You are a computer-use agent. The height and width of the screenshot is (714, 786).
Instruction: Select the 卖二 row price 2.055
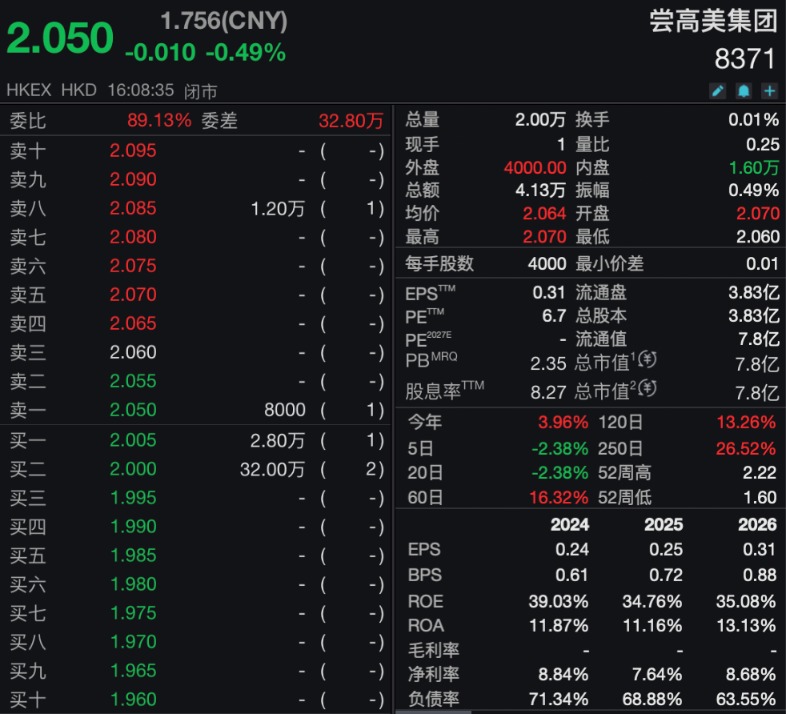(133, 381)
